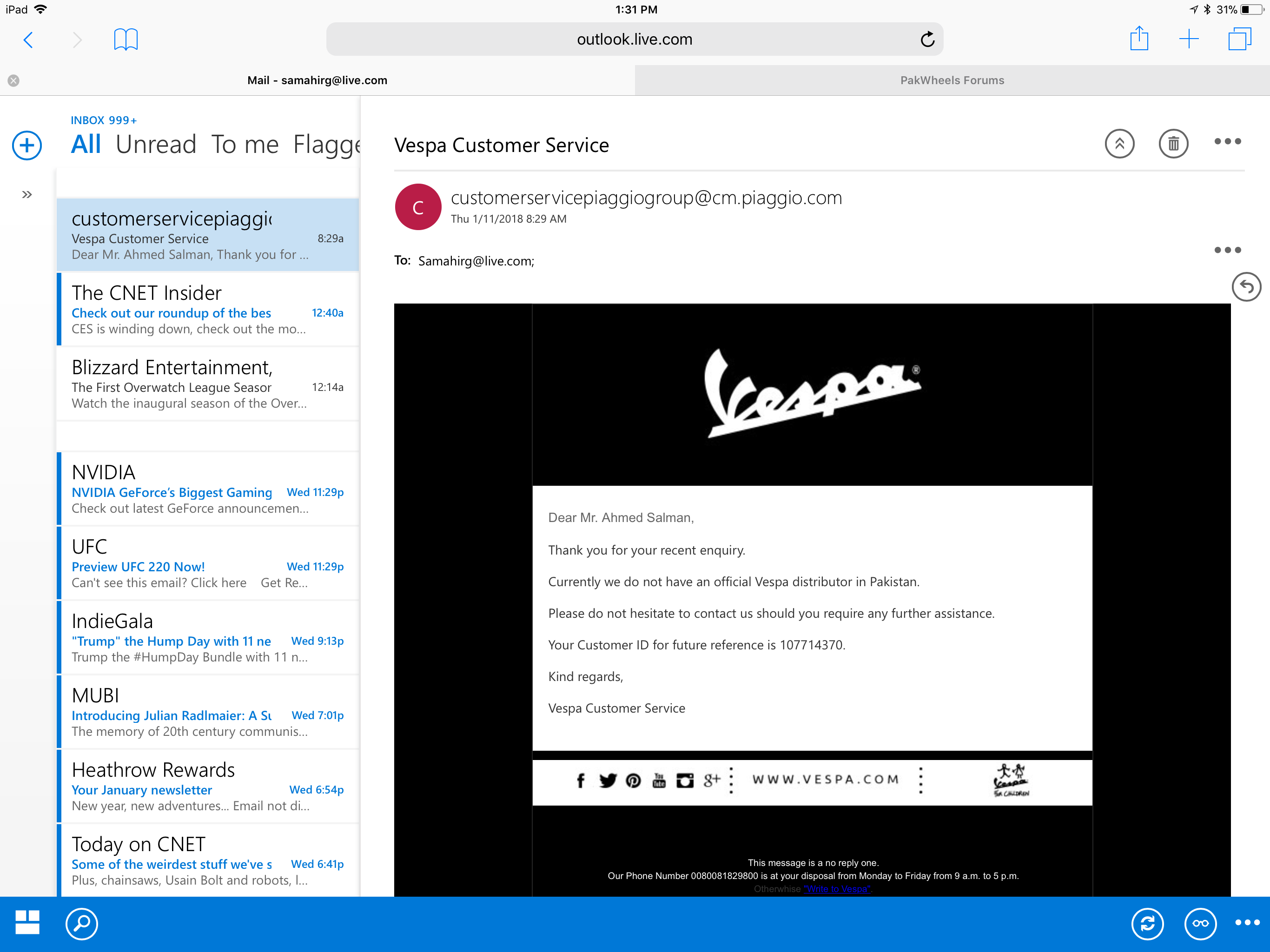
Task: Reply using the curved arrow icon
Action: pos(1246,286)
